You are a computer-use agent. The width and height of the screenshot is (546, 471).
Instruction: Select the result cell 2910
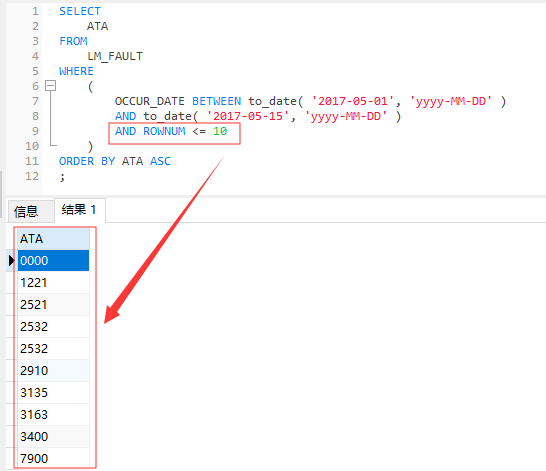53,370
